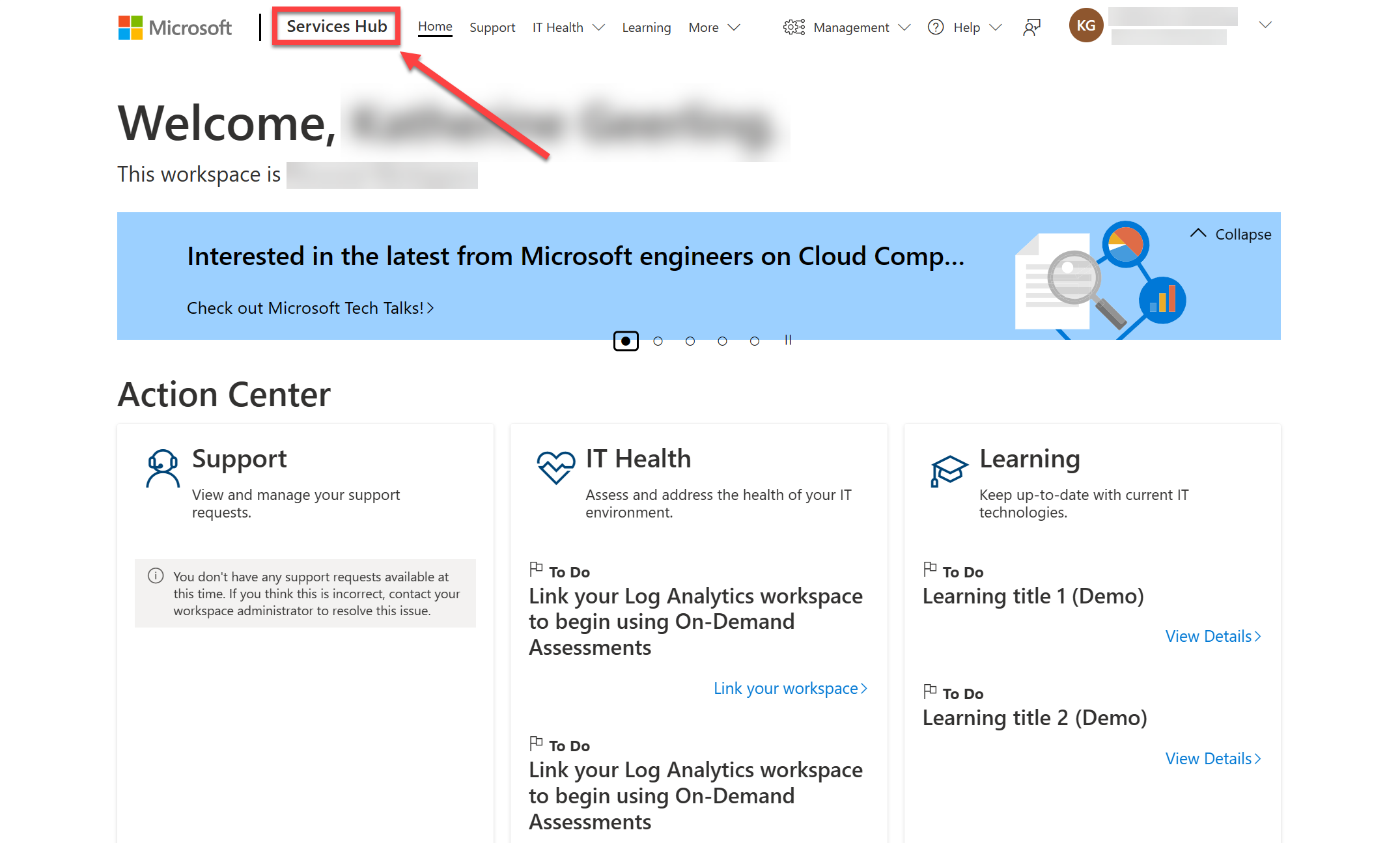This screenshot has width=1400, height=843.
Task: Click the To Do flag icon for Learning title 1
Action: 929,571
